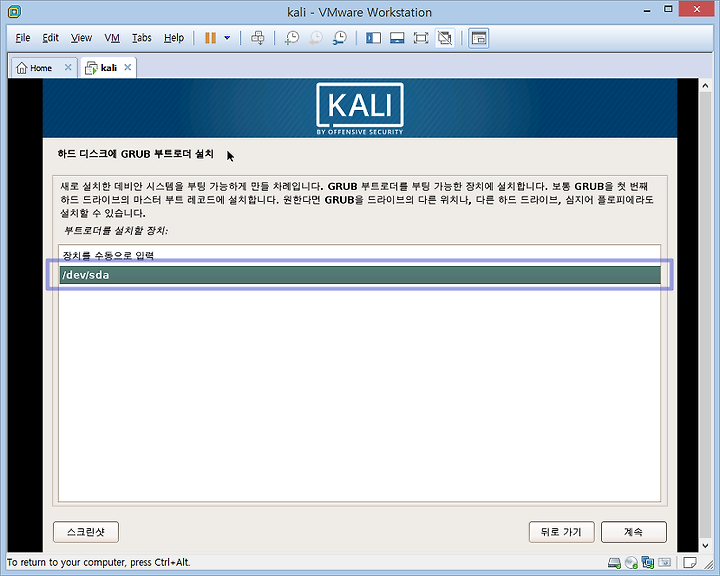
Task: Select the /dev/sda device row
Action: (360, 275)
